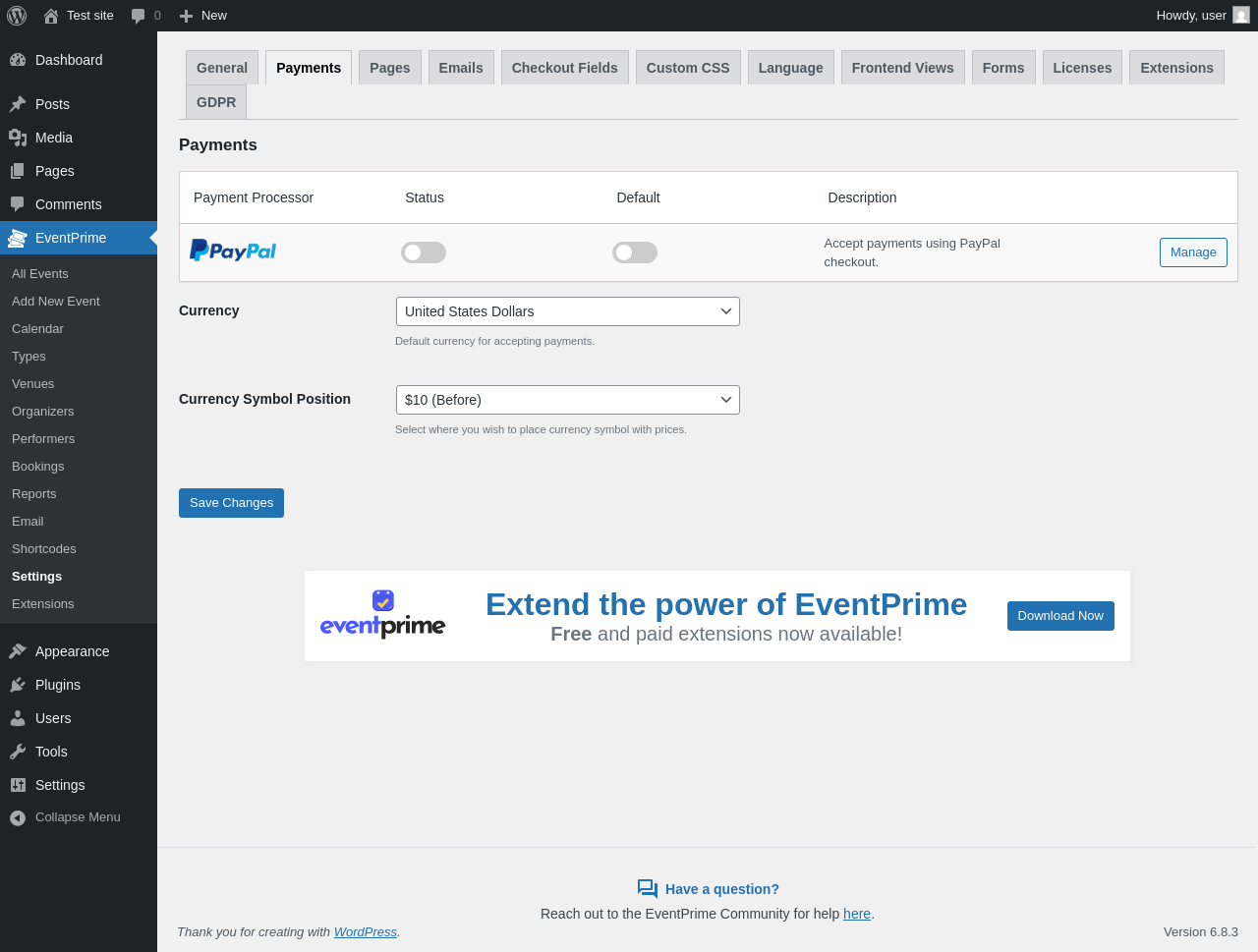The height and width of the screenshot is (952, 1258).
Task: Open the GDPR tab
Action: click(216, 102)
